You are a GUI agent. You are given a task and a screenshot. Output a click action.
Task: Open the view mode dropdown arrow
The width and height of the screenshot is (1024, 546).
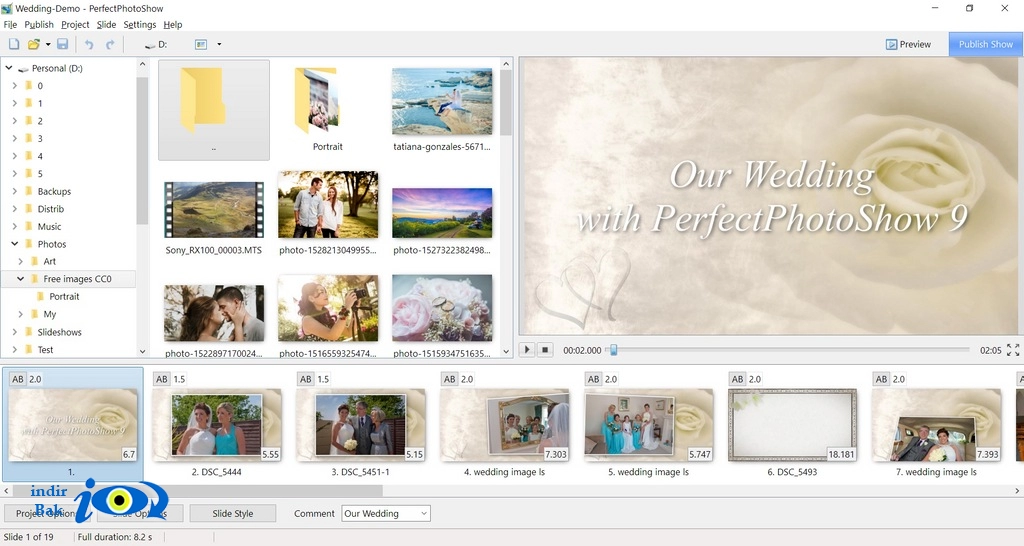coord(219,44)
